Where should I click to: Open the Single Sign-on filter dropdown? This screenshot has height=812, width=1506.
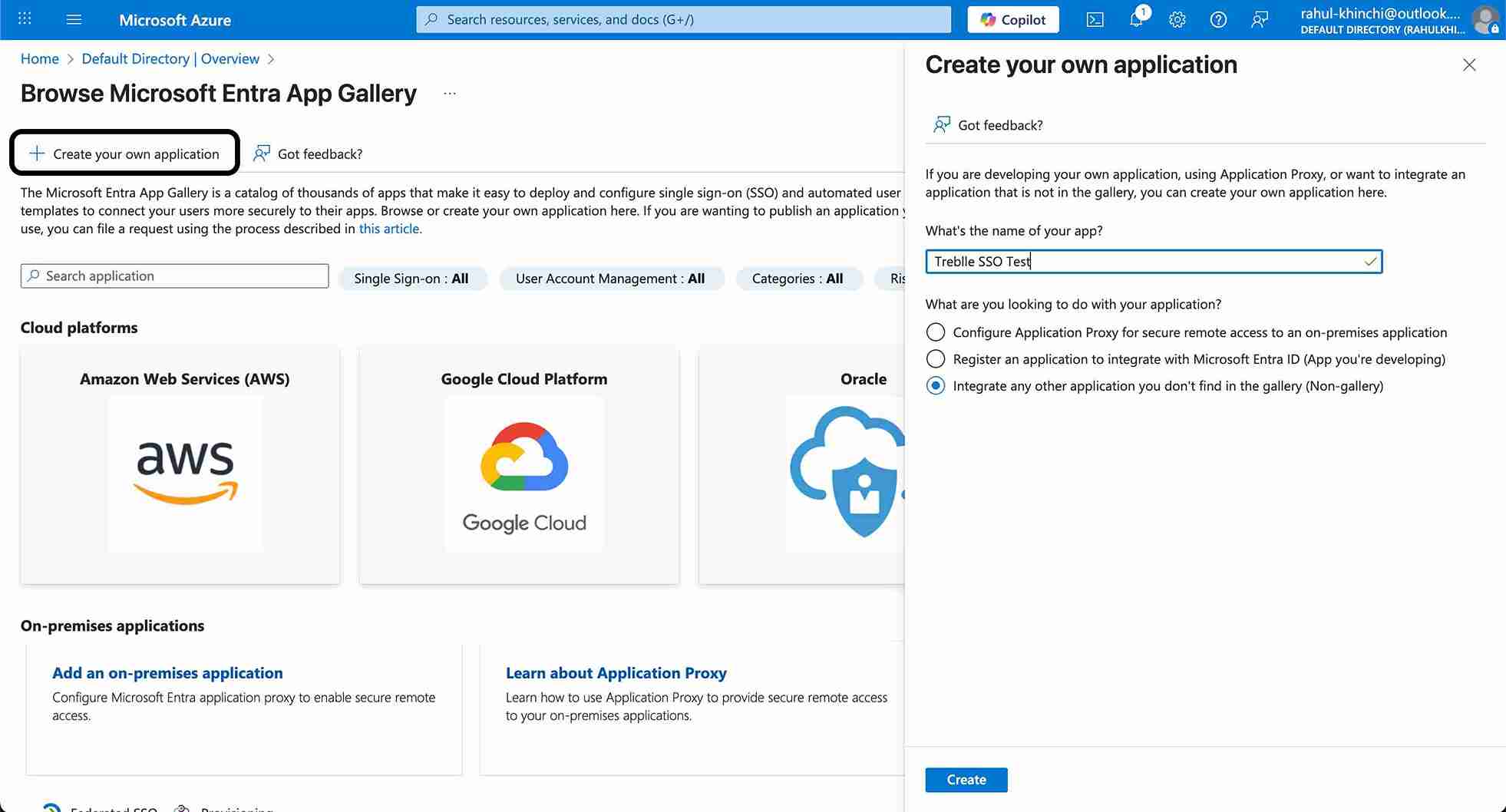[412, 278]
